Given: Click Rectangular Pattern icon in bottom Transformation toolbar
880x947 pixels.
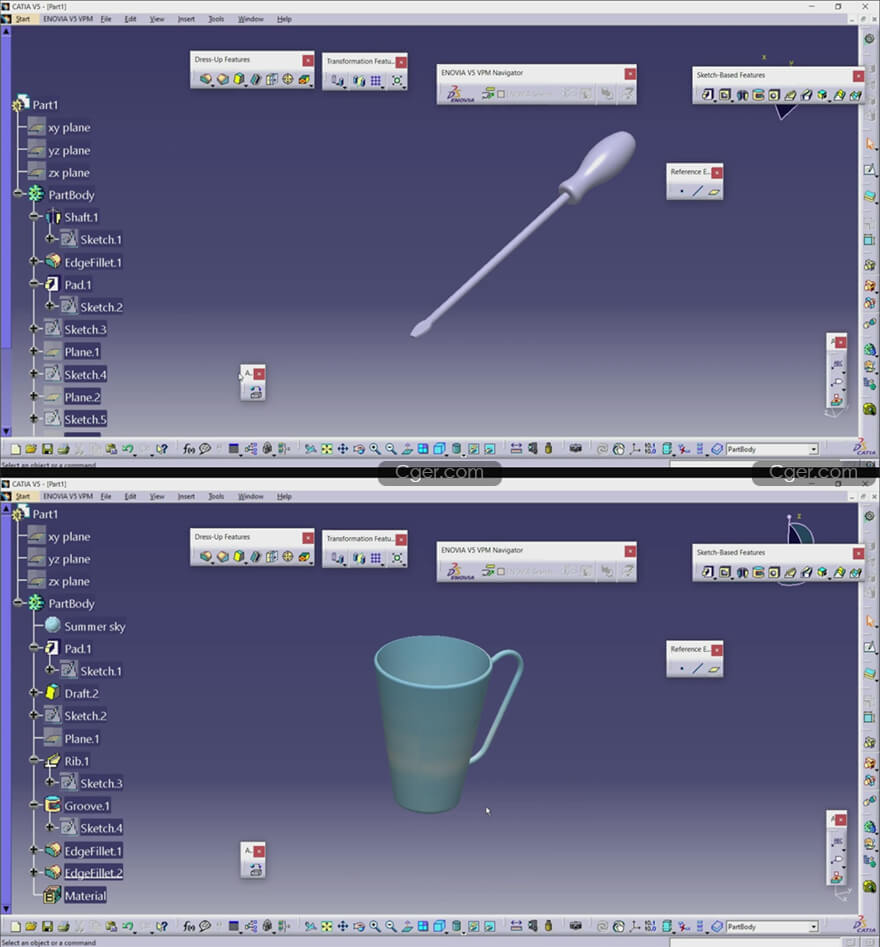Looking at the screenshot, I should (376, 559).
